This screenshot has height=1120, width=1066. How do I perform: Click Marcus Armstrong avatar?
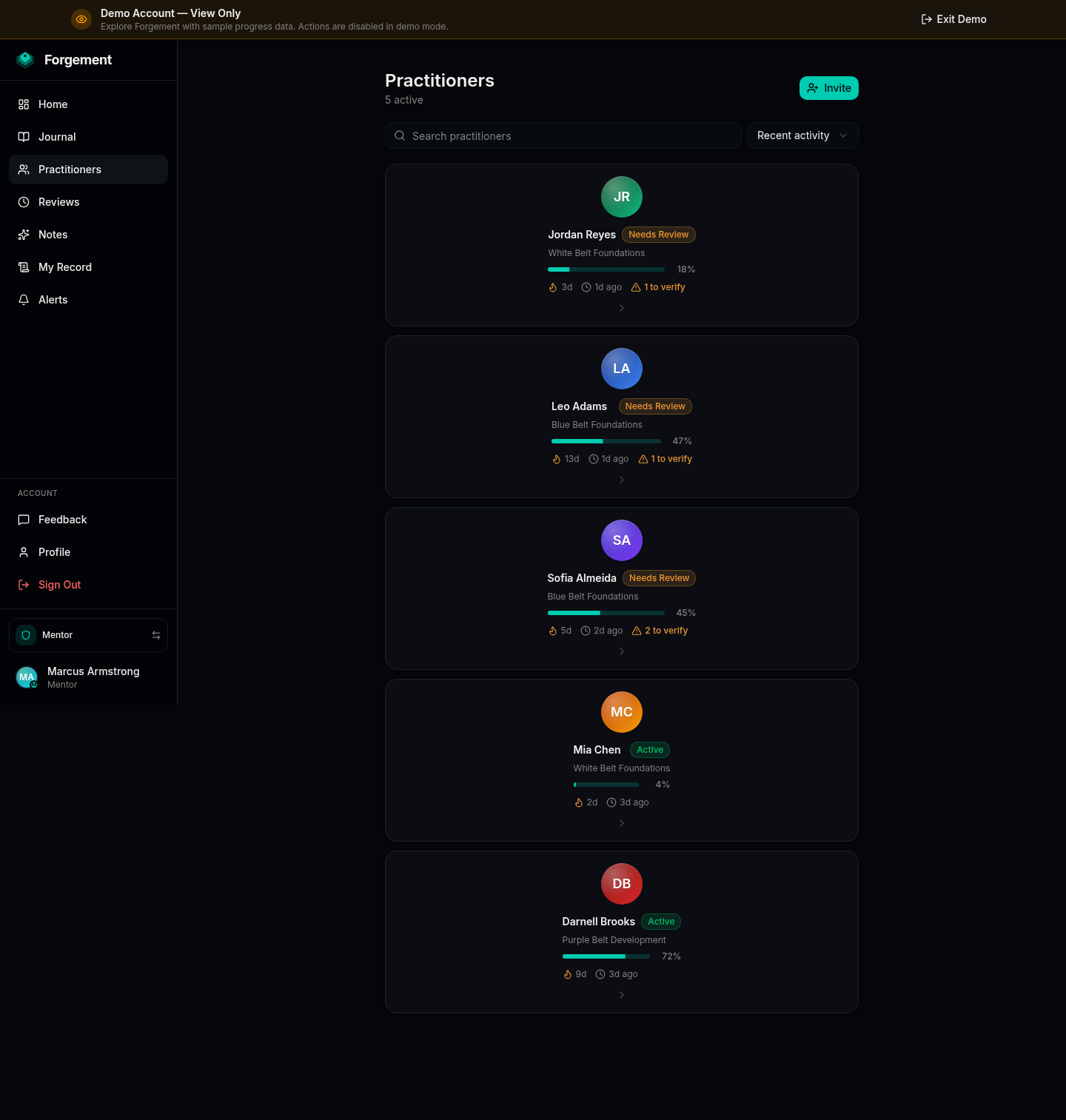(x=27, y=677)
